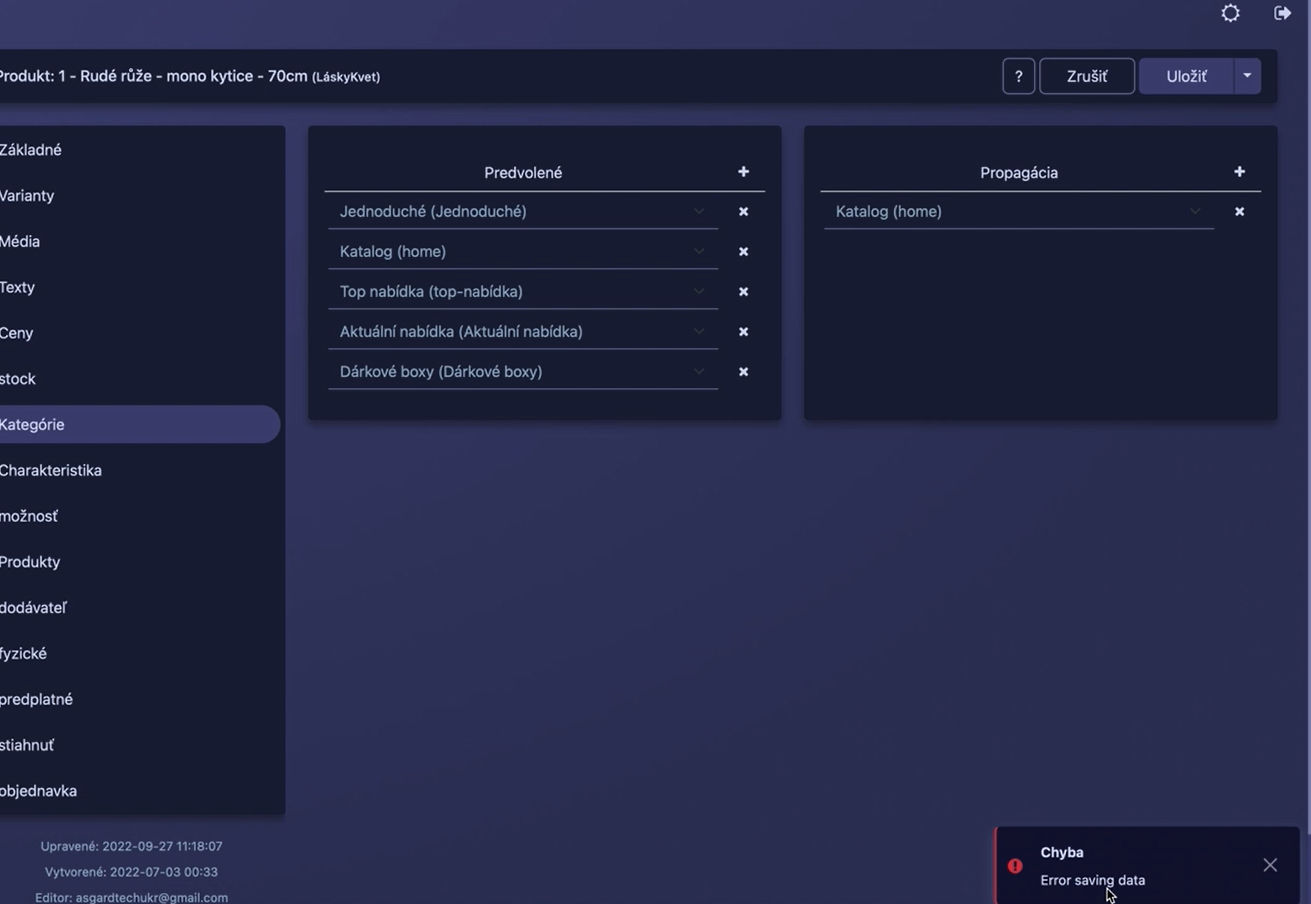
Task: Dismiss the Chyba error notification
Action: [x=1269, y=864]
